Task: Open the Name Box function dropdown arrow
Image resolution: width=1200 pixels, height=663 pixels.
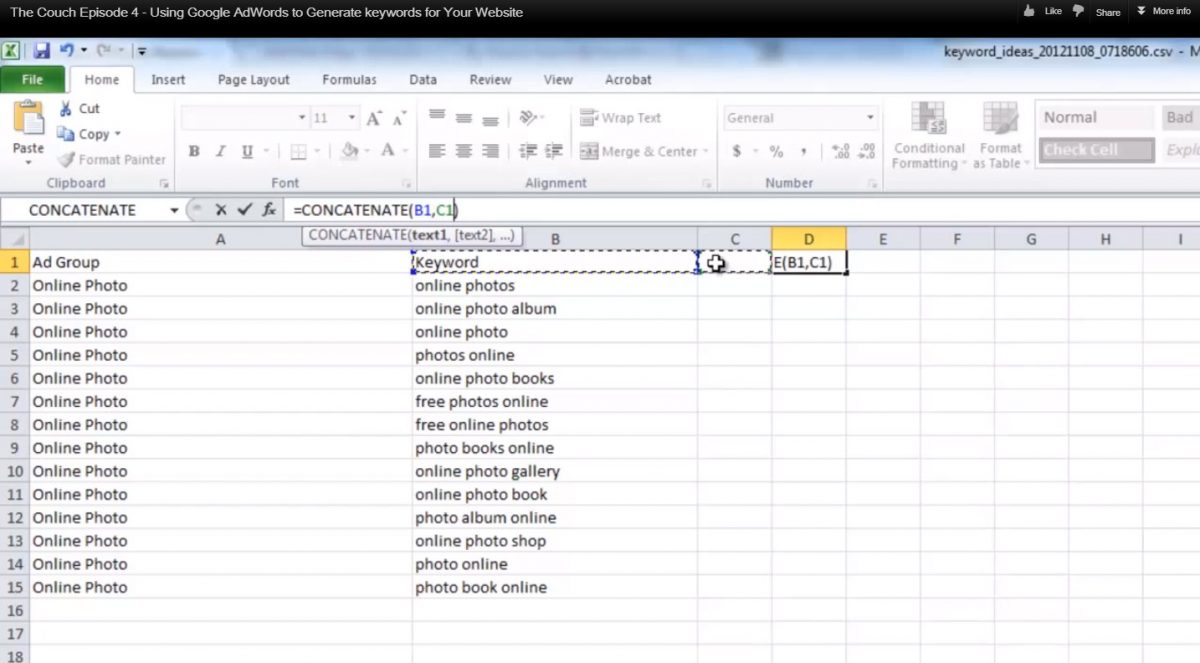Action: pyautogui.click(x=174, y=210)
